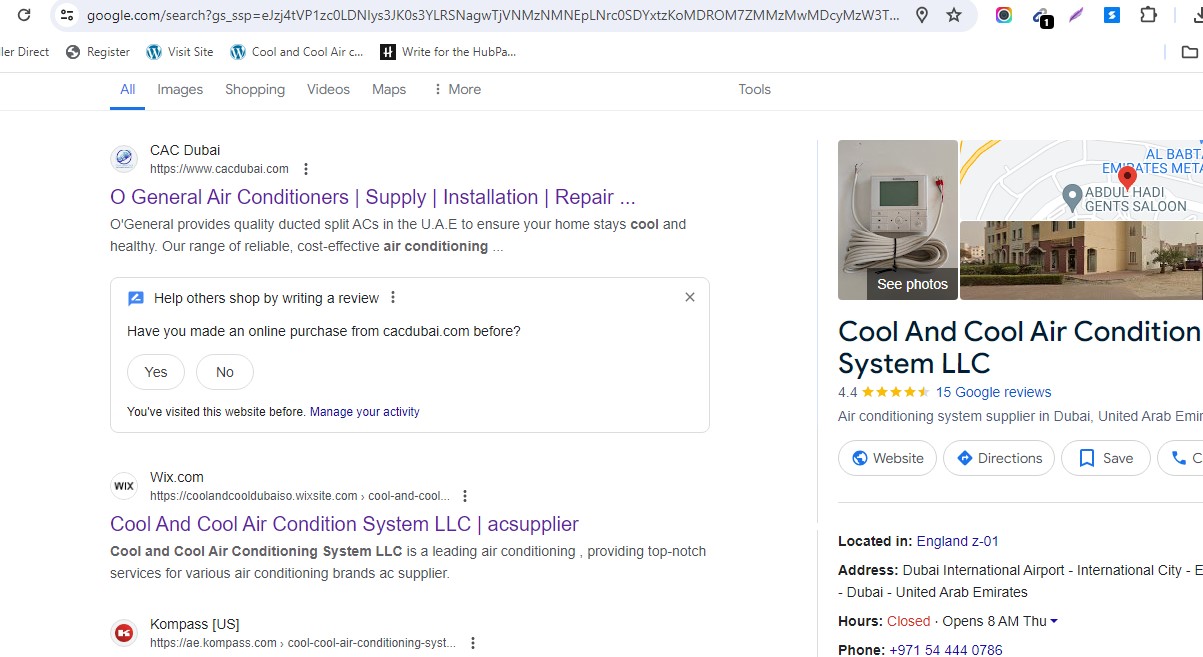
Task: Switch to Maps search tab
Action: tap(389, 89)
